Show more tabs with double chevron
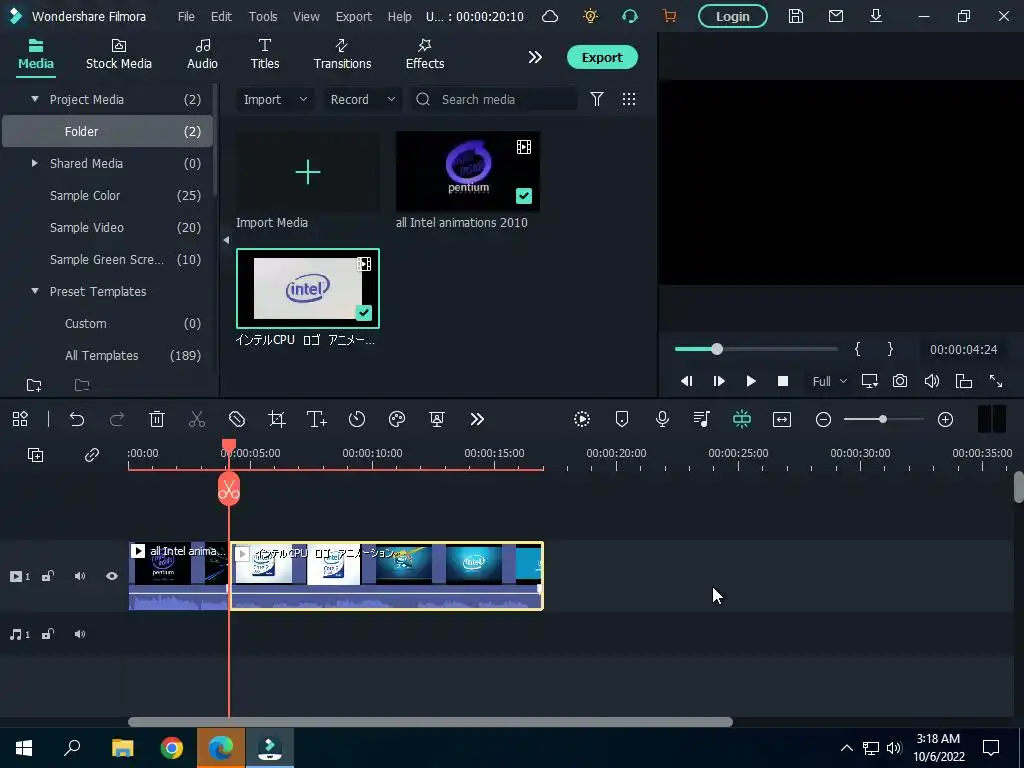This screenshot has height=768, width=1024. pos(535,57)
